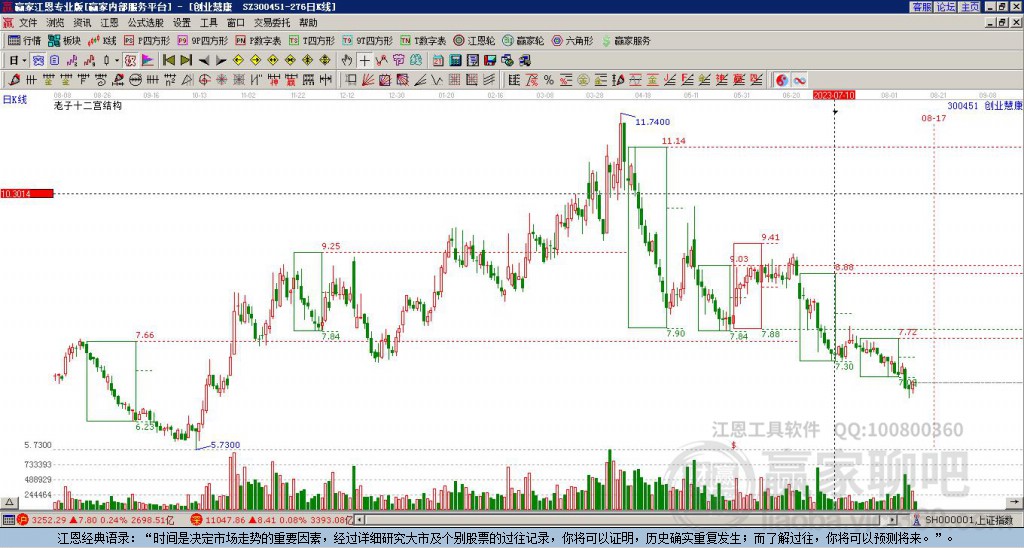Select the zigzag wave line tool
This screenshot has height=548, width=1024.
[437, 80]
